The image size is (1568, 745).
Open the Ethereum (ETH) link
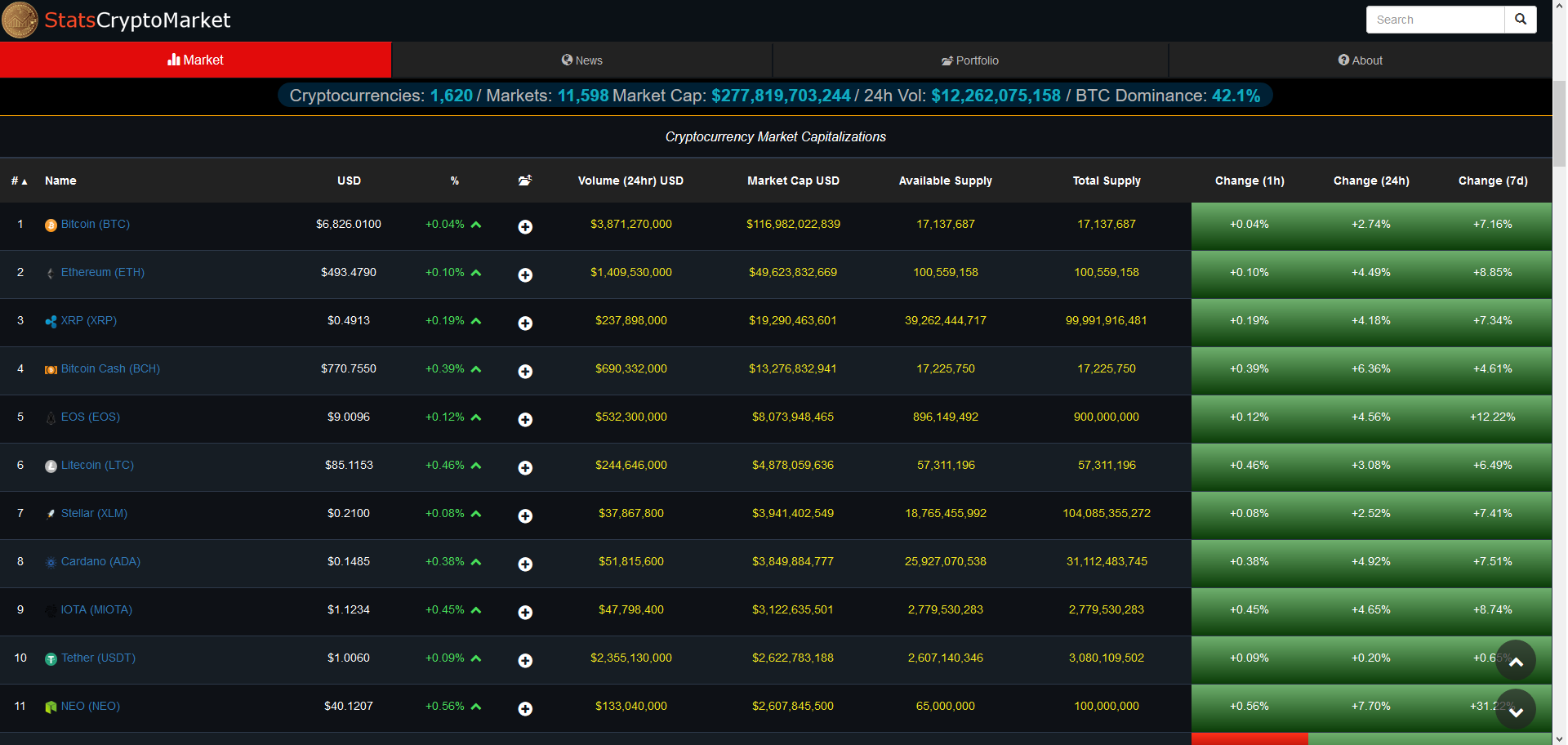click(103, 272)
